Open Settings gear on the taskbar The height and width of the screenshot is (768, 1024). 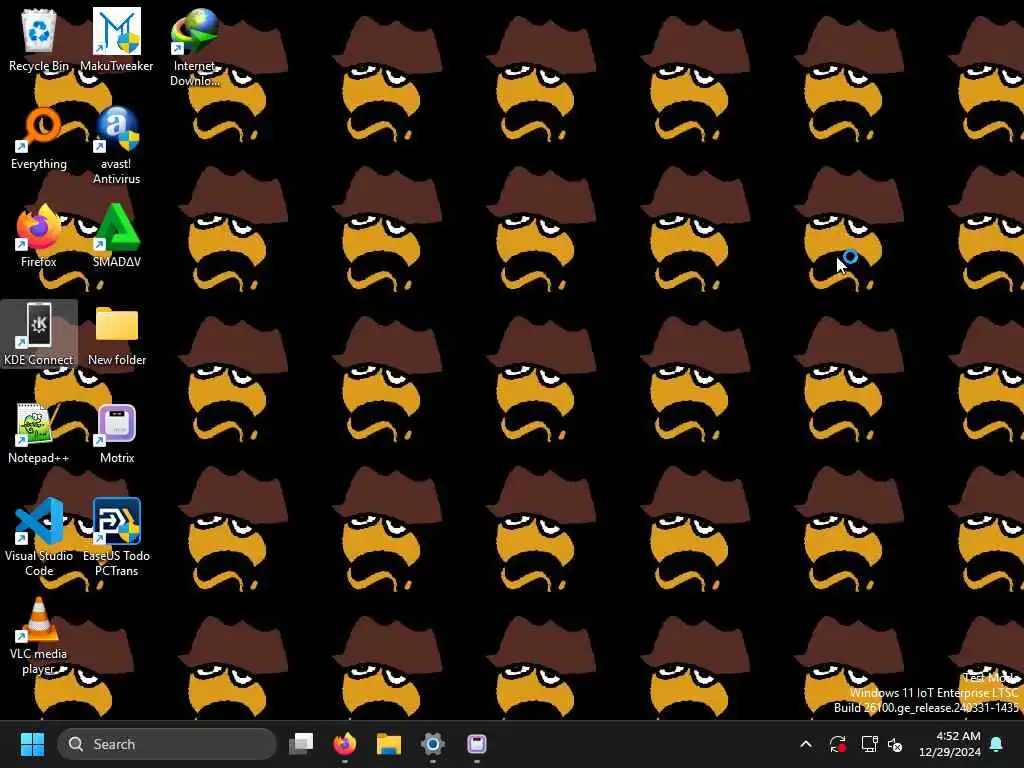pos(432,744)
